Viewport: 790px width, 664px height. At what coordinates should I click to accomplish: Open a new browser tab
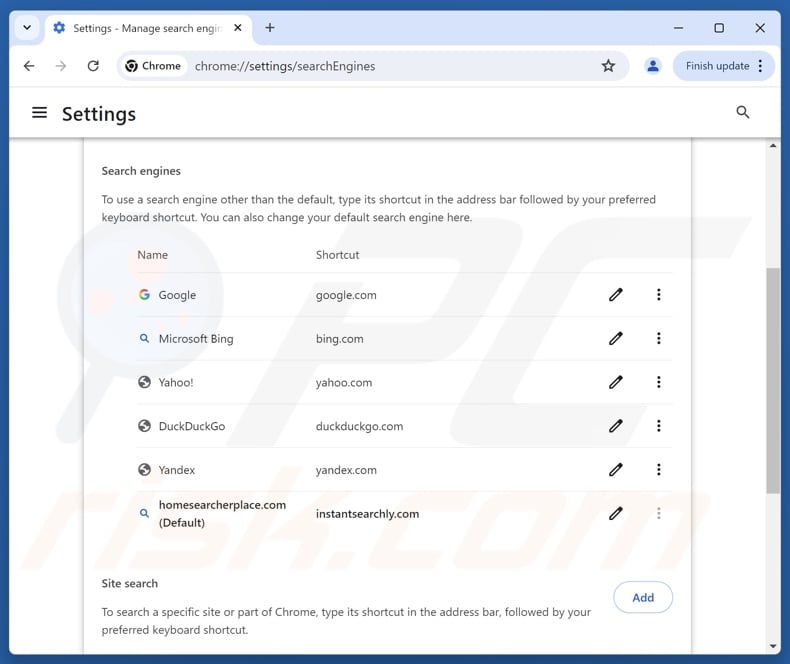coord(270,28)
